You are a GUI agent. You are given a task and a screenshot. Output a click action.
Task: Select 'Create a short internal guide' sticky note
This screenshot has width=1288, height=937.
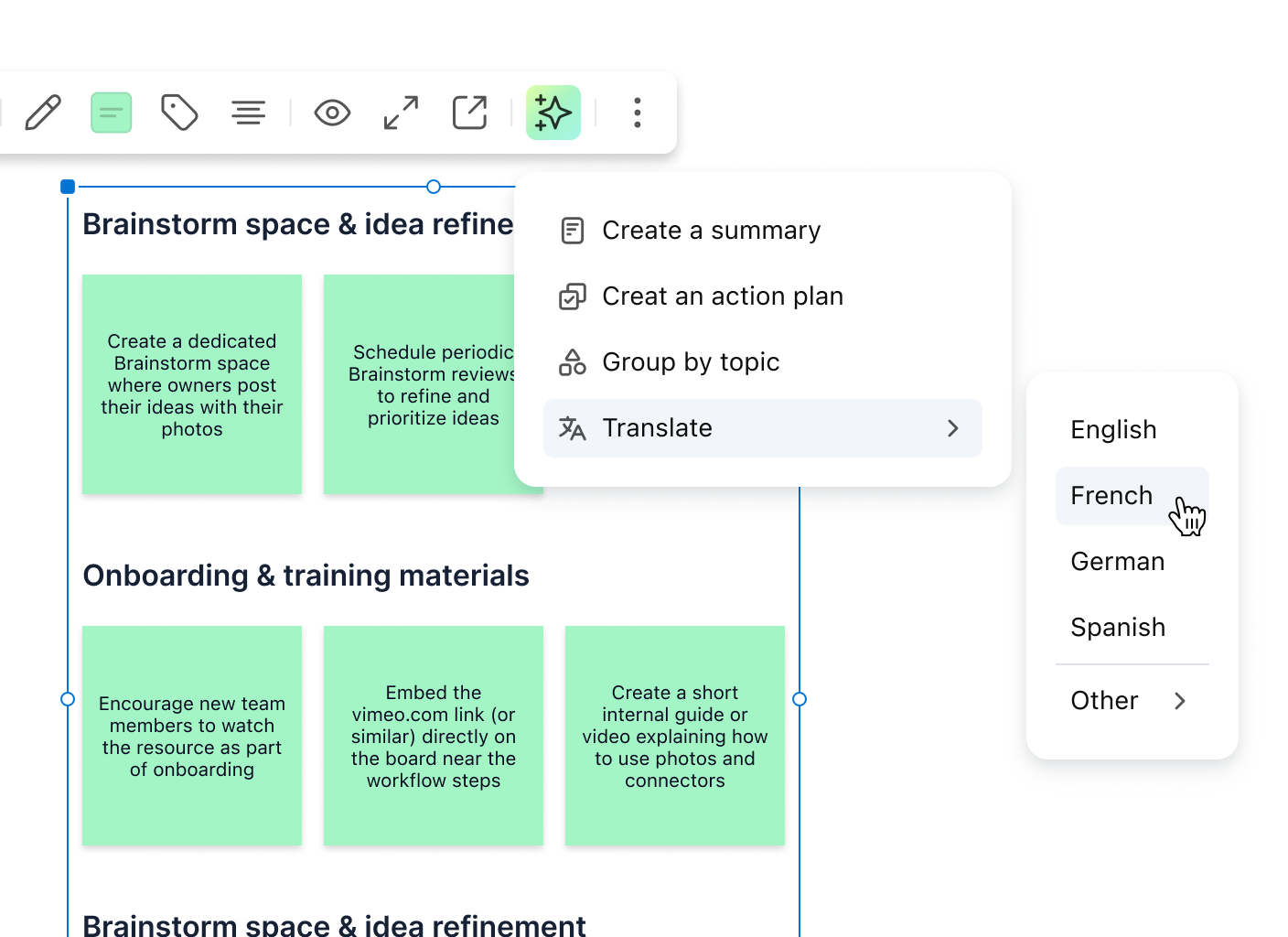pyautogui.click(x=675, y=736)
